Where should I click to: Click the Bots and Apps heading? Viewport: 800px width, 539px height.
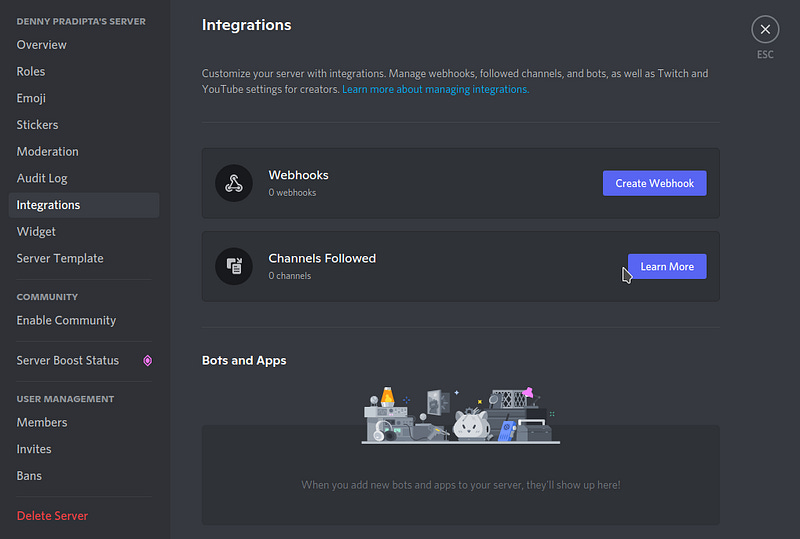pyautogui.click(x=244, y=360)
